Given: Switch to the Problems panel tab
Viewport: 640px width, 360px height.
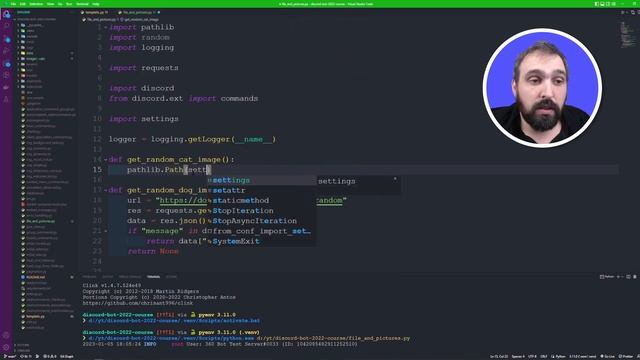Looking at the screenshot, I should 89,277.
